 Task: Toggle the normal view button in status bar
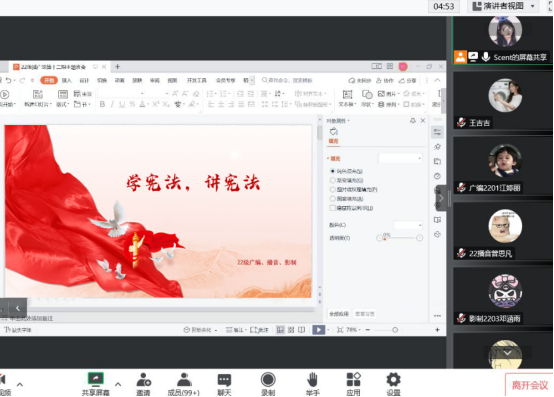pos(280,330)
